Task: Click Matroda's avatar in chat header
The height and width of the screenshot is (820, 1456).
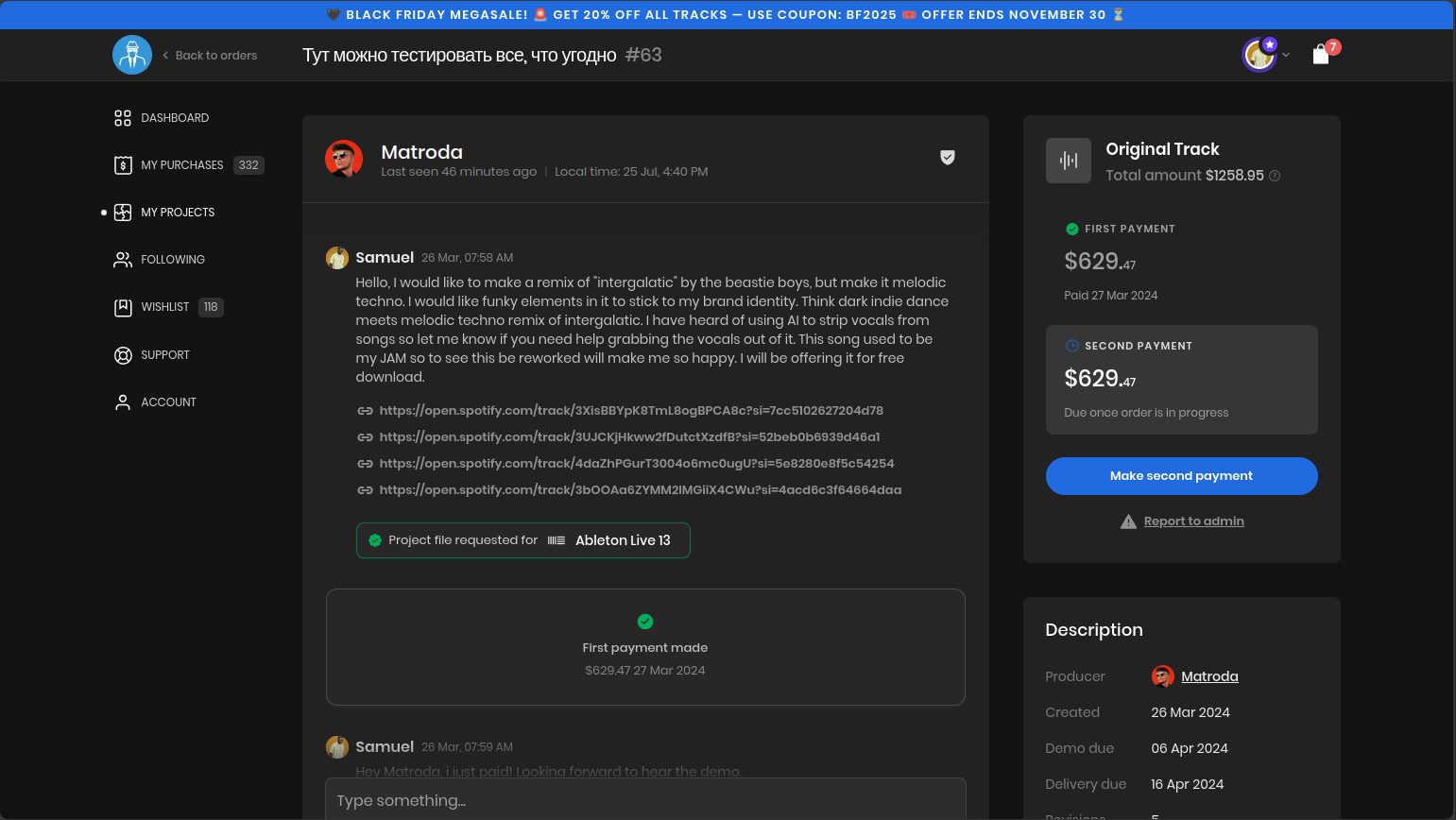Action: 344,159
